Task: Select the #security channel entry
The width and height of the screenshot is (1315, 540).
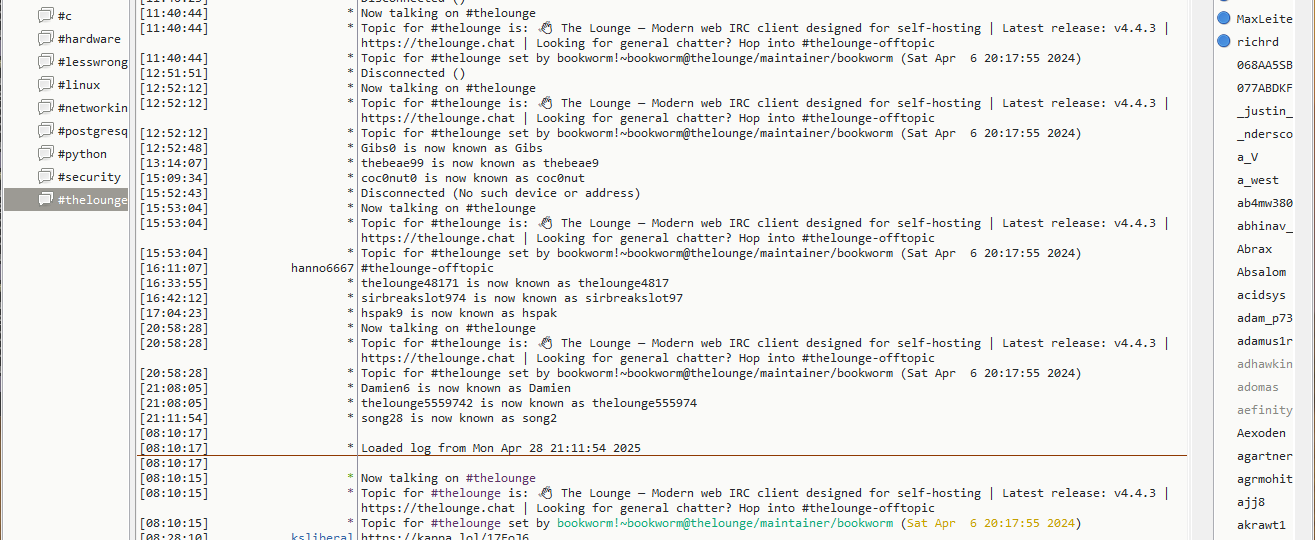Action: (x=89, y=177)
